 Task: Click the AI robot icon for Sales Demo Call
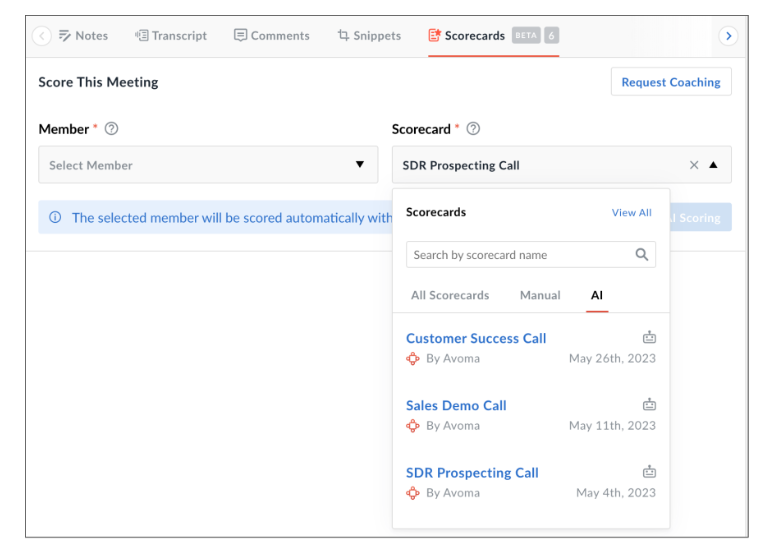pos(649,405)
